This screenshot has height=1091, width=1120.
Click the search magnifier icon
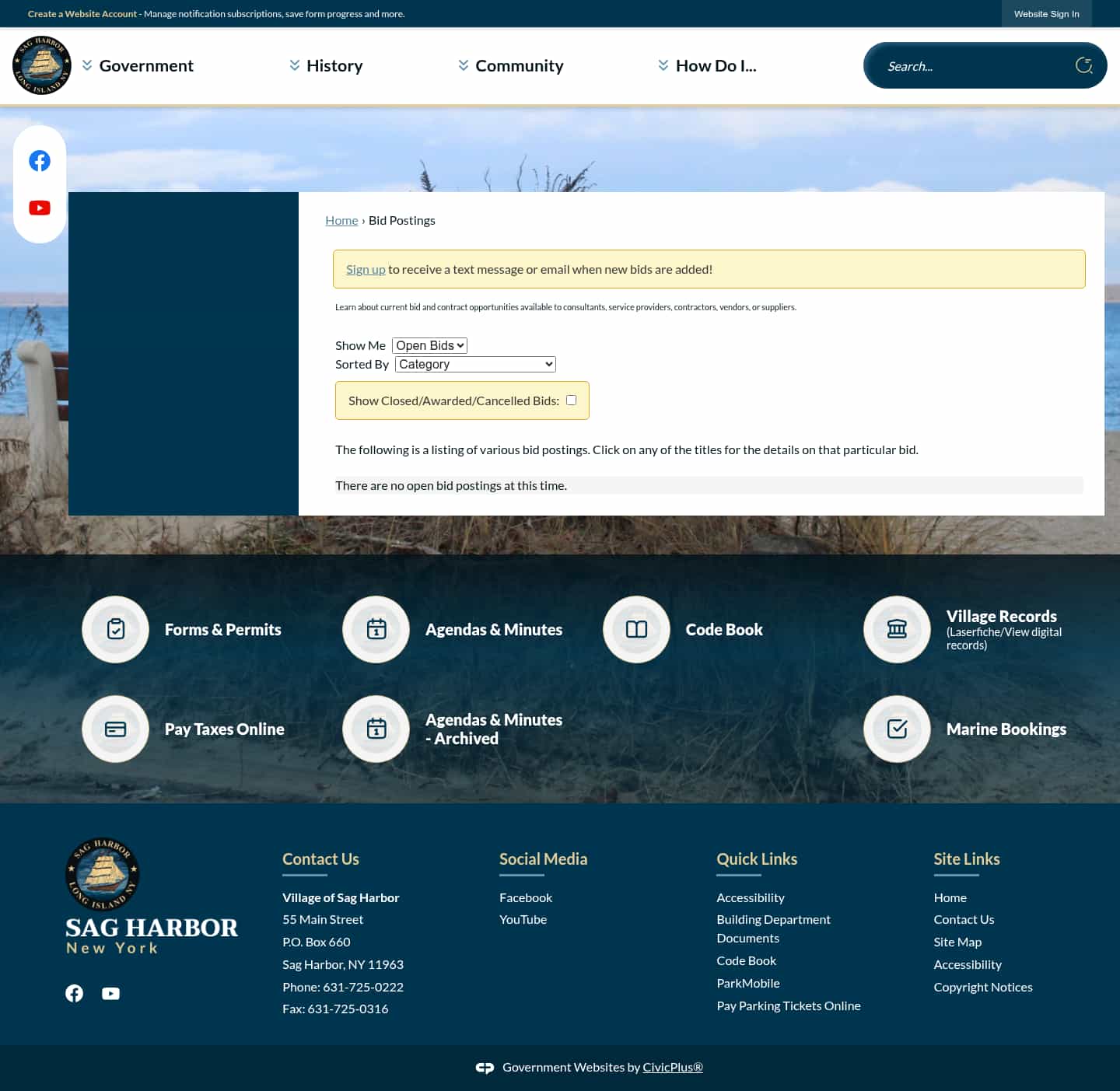click(1084, 65)
